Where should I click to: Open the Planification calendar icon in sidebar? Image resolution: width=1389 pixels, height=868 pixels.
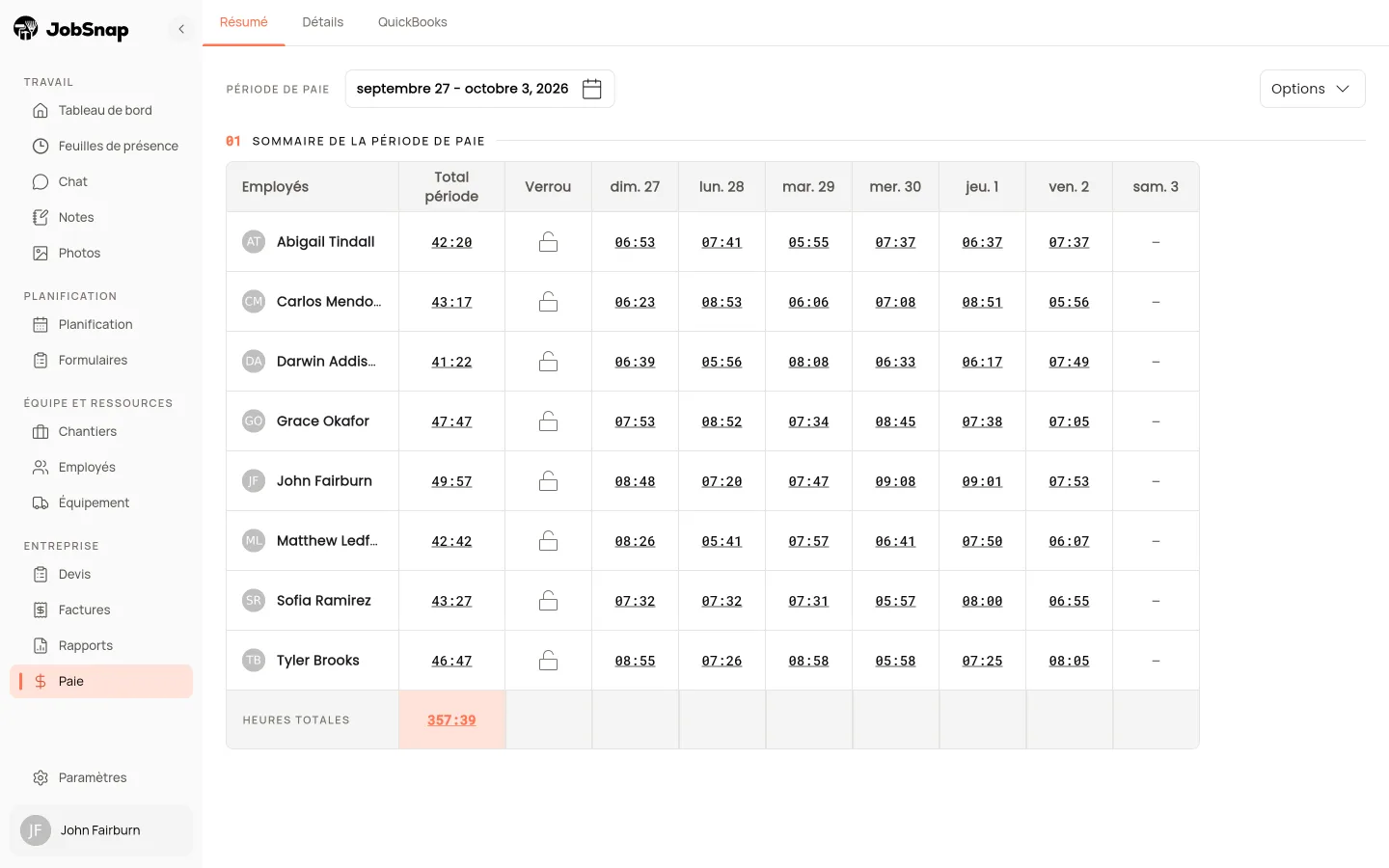click(x=41, y=324)
